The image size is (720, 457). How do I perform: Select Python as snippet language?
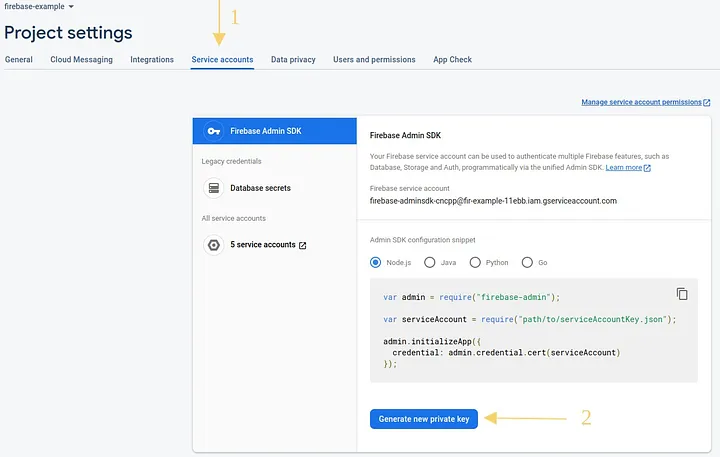point(475,262)
